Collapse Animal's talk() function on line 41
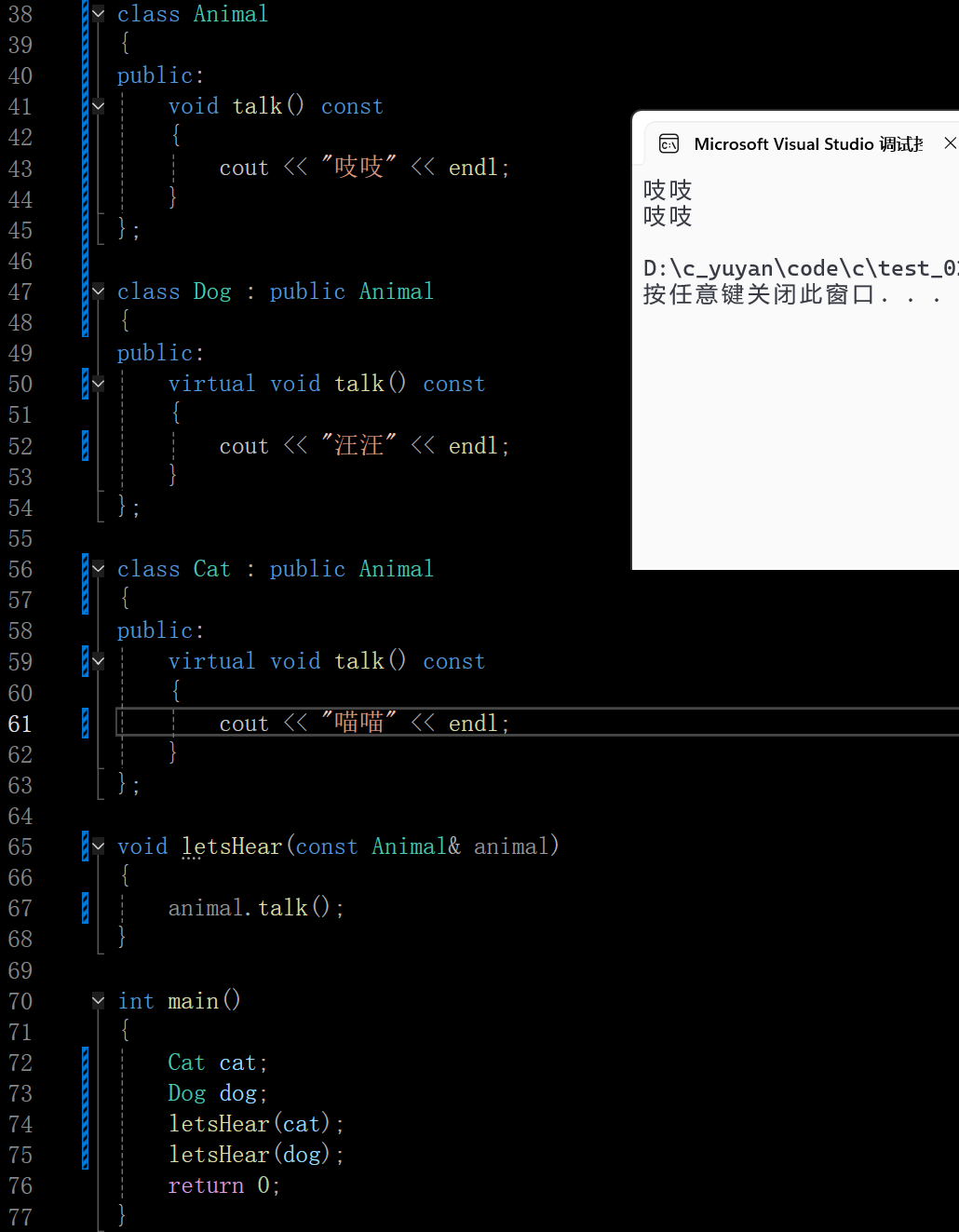This screenshot has width=959, height=1232. (x=99, y=106)
